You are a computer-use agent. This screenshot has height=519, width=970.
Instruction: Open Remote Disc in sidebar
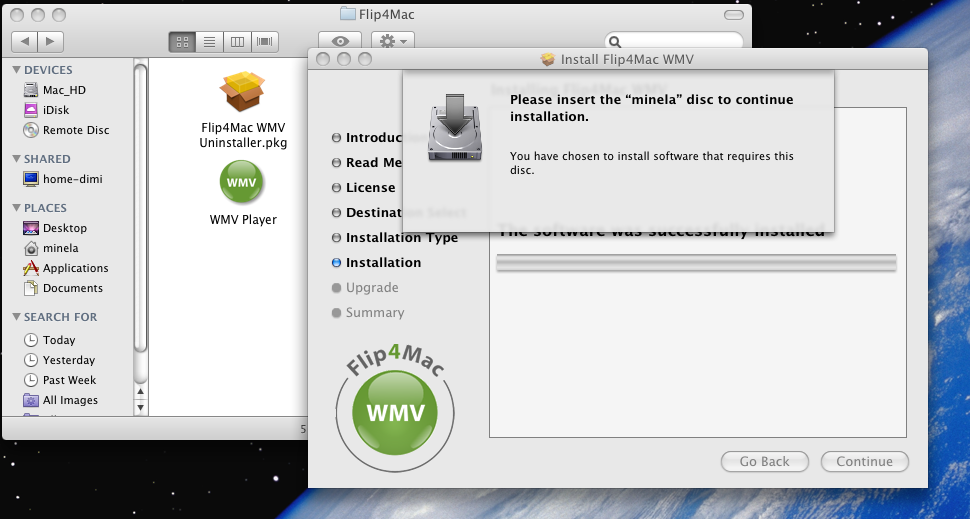75,130
